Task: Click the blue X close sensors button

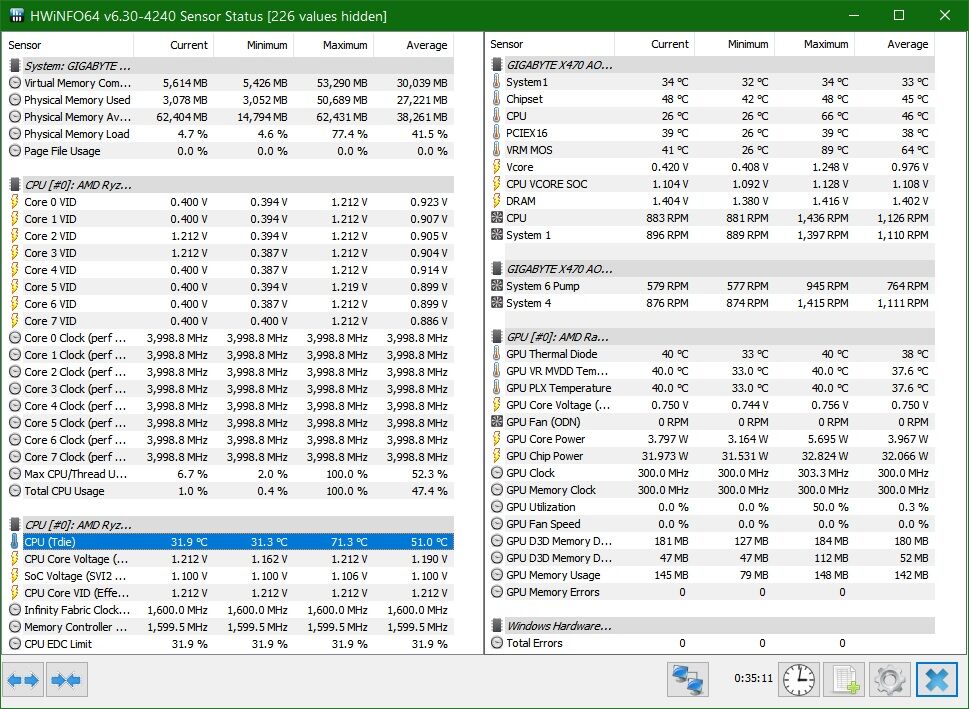Action: [937, 679]
